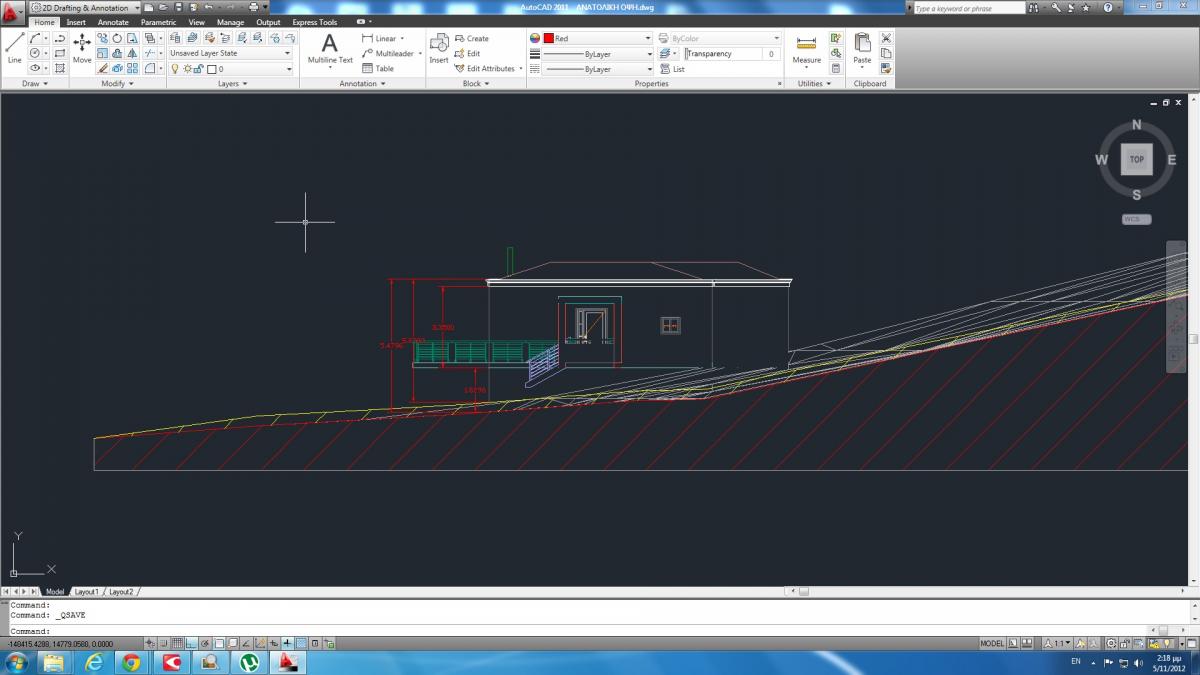Toggle the grid display in status bar
The height and width of the screenshot is (675, 1200).
178,643
